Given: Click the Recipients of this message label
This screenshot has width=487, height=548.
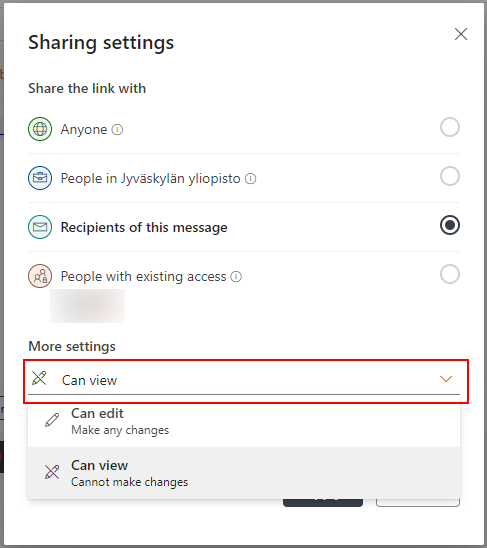Looking at the screenshot, I should pyautogui.click(x=144, y=228).
